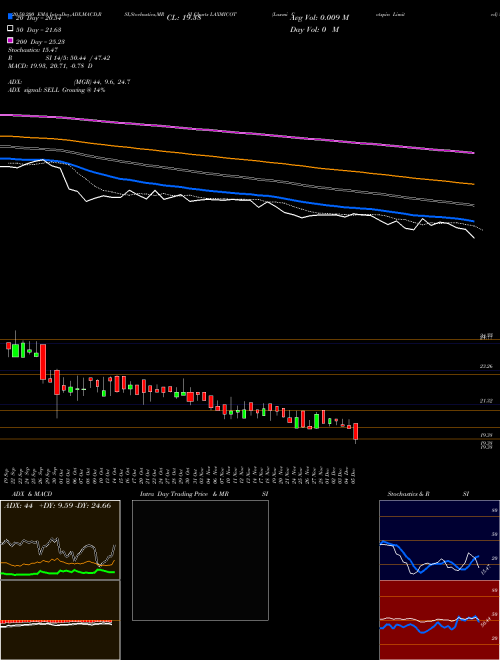Click the 'Intra Day Trading Price & MR' title

(184, 494)
